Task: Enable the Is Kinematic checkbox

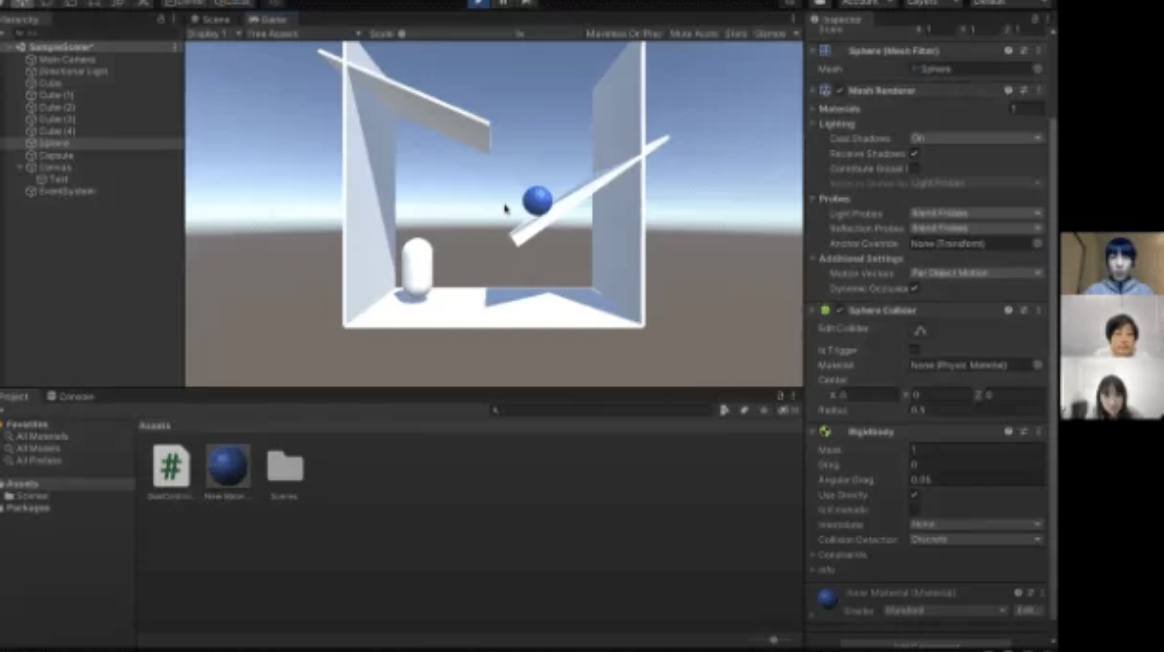Action: pos(913,509)
